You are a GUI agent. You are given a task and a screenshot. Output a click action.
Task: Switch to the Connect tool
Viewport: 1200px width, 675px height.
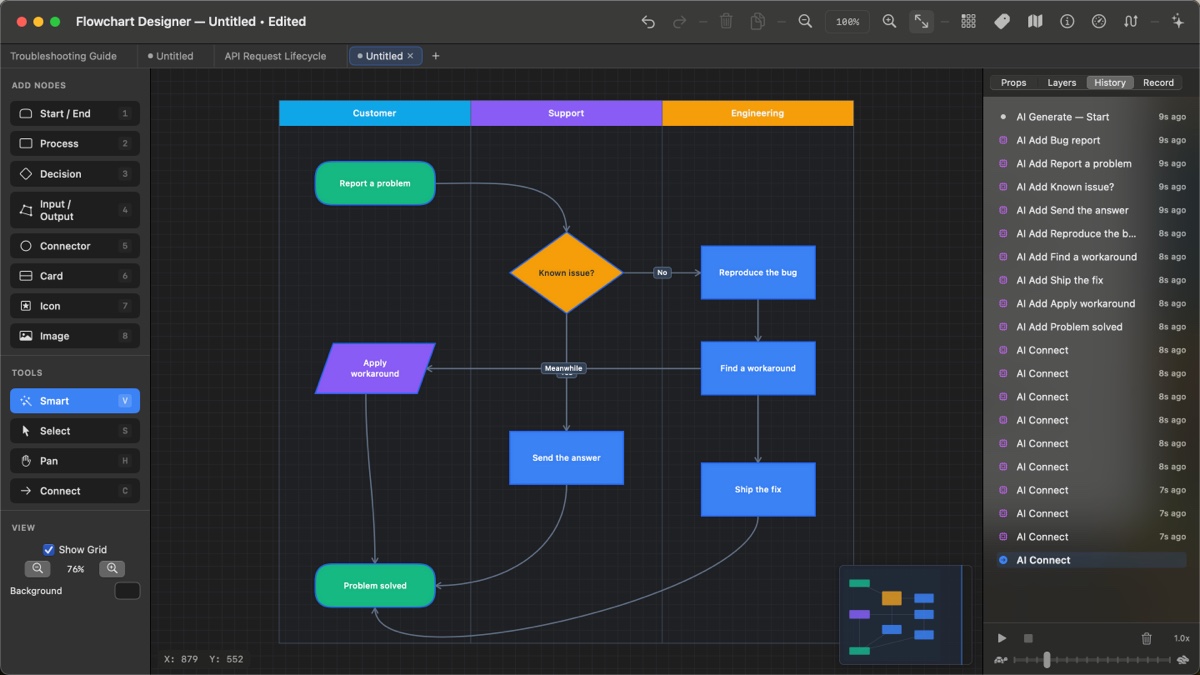point(75,491)
